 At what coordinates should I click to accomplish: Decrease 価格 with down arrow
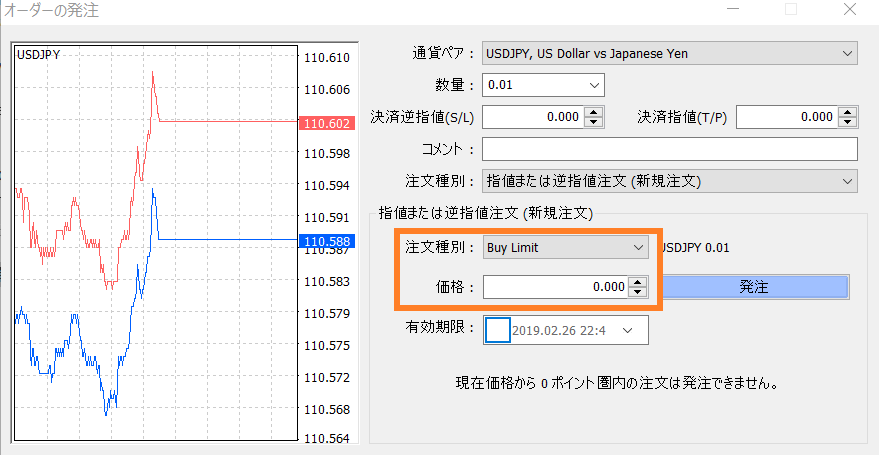pyautogui.click(x=637, y=292)
